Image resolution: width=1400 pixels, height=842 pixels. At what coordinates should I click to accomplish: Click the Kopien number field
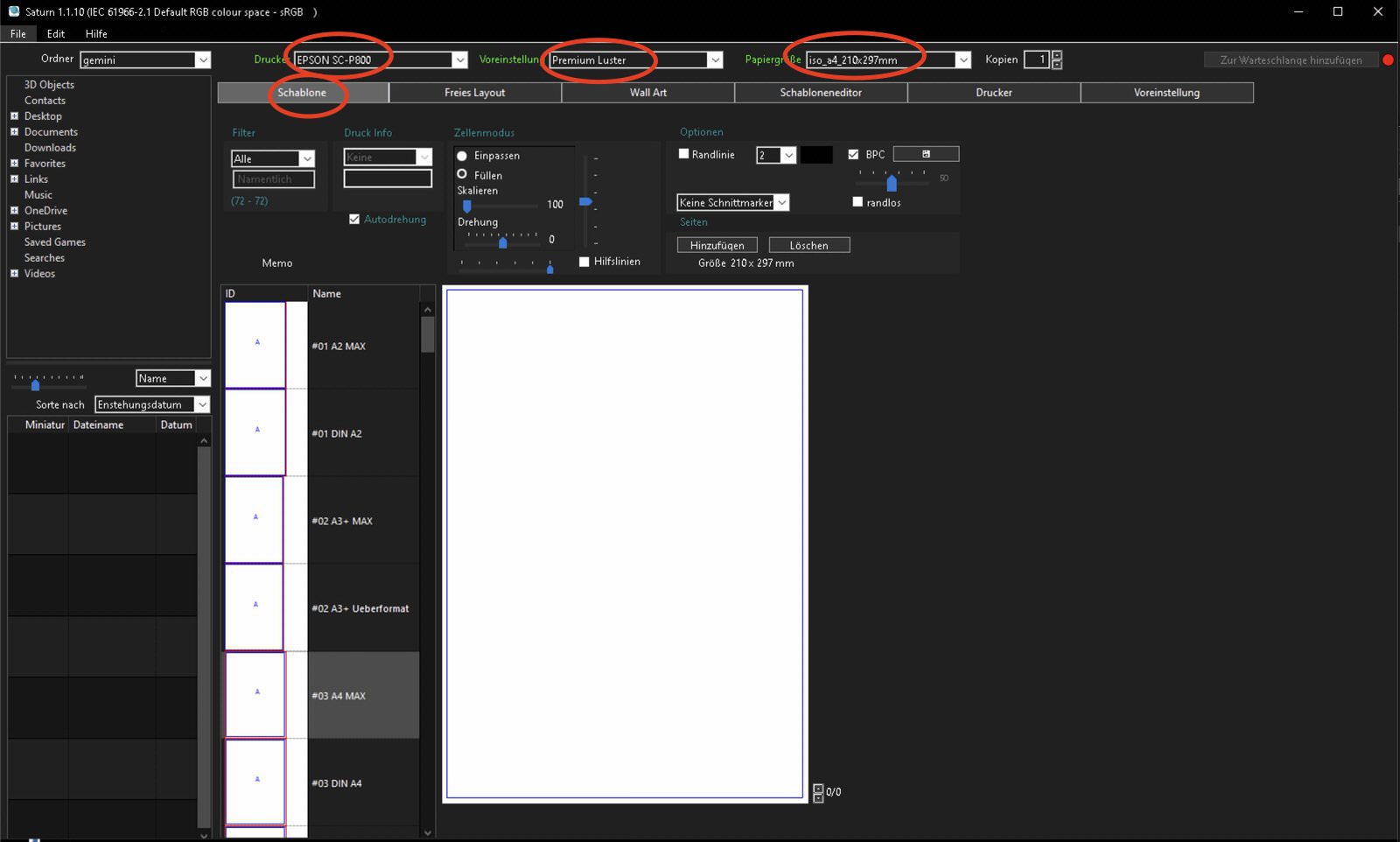coord(1037,60)
